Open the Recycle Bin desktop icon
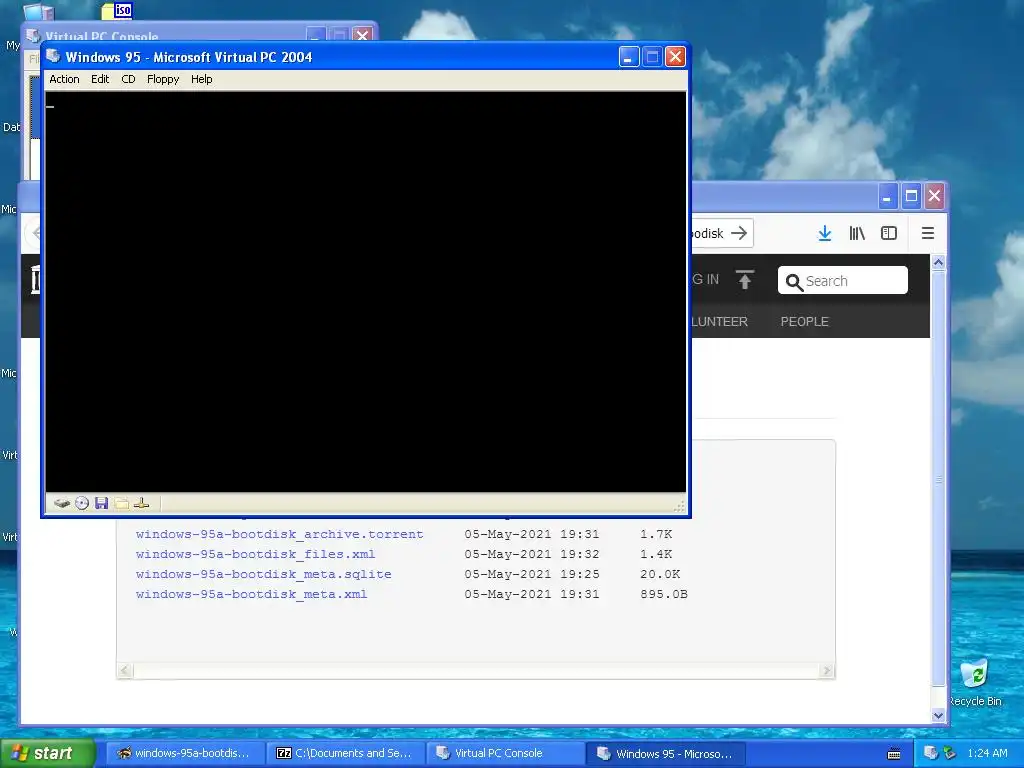This screenshot has height=768, width=1024. tap(974, 682)
